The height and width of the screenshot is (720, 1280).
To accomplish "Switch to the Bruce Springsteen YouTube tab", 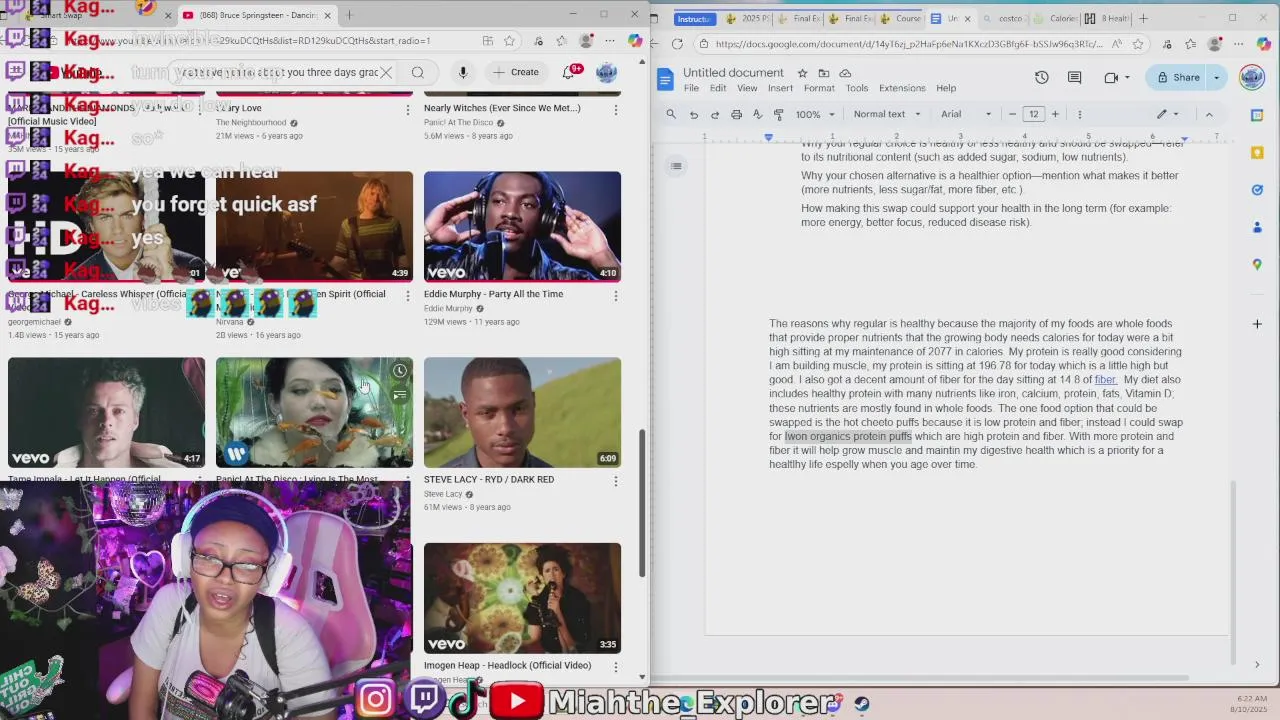I will [x=257, y=15].
